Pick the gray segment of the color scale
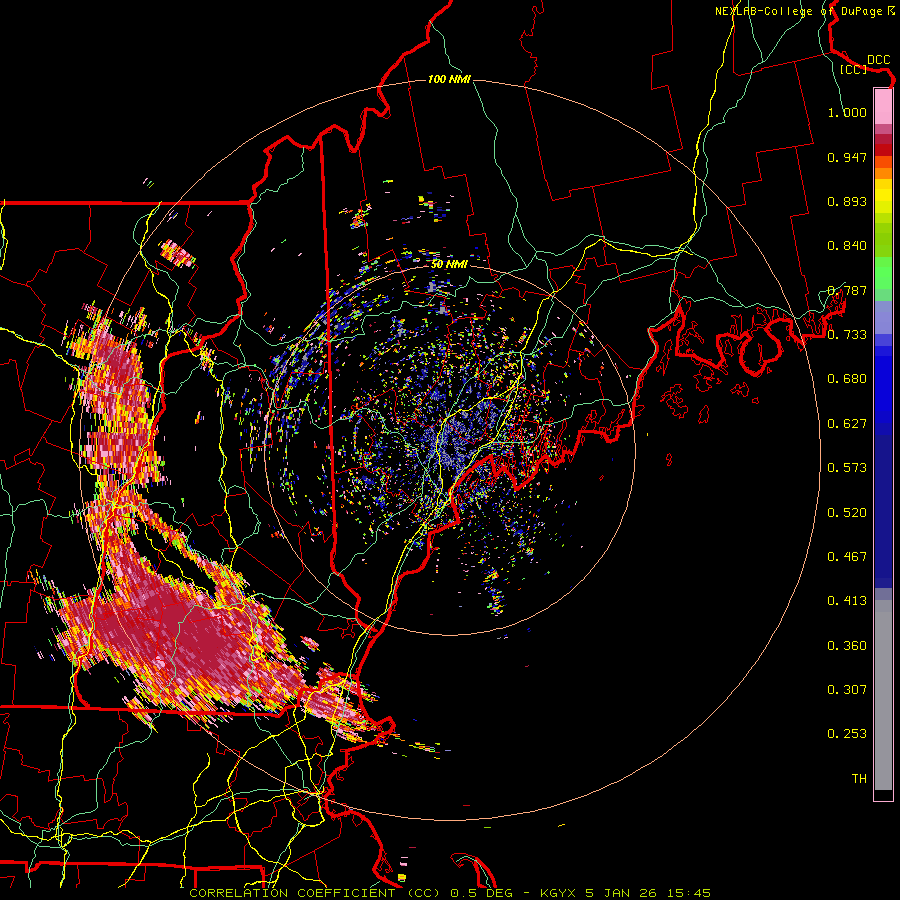The width and height of the screenshot is (900, 900). click(883, 695)
